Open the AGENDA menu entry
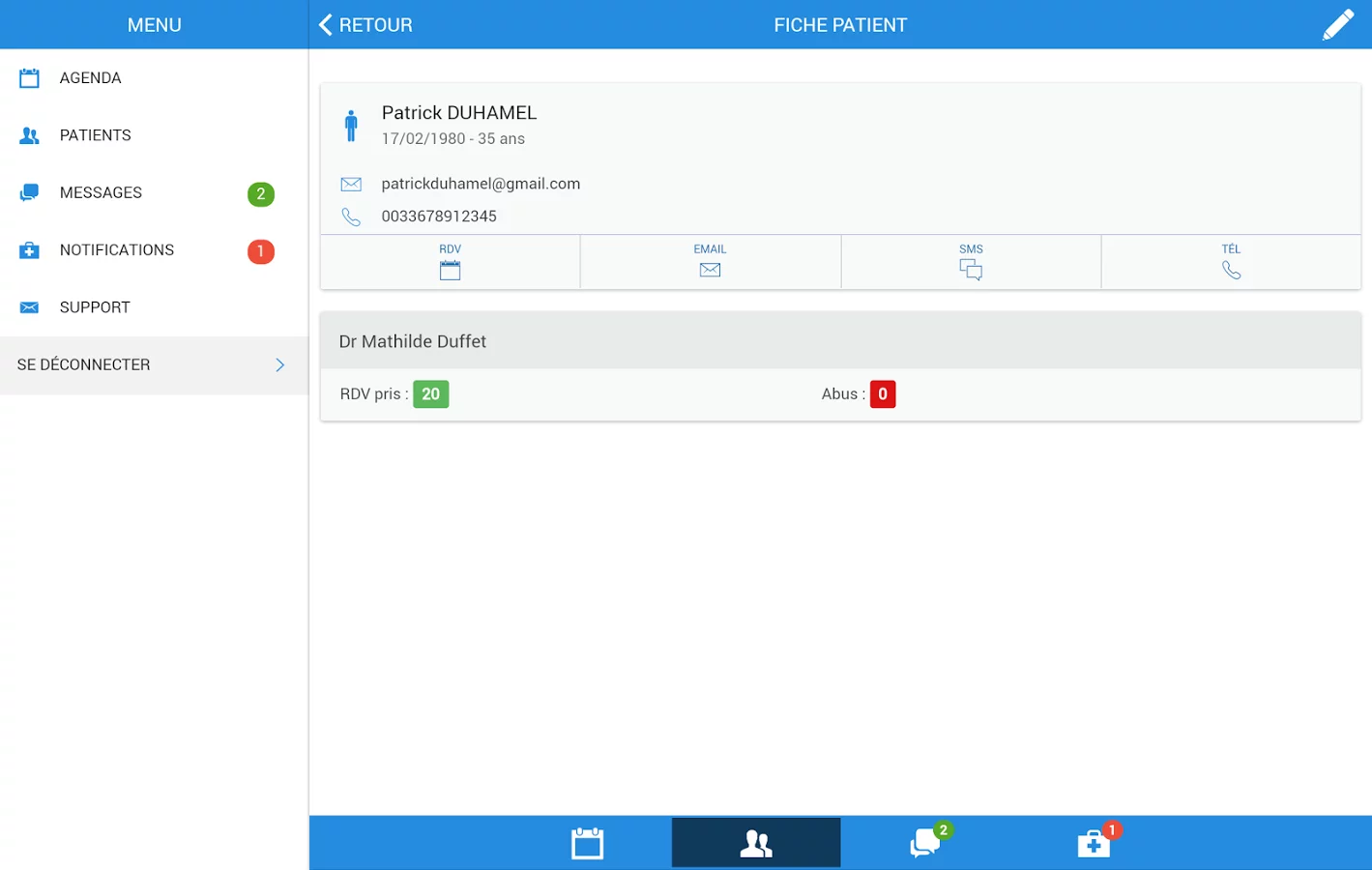Screen dimensions: 1372x870 tap(90, 78)
